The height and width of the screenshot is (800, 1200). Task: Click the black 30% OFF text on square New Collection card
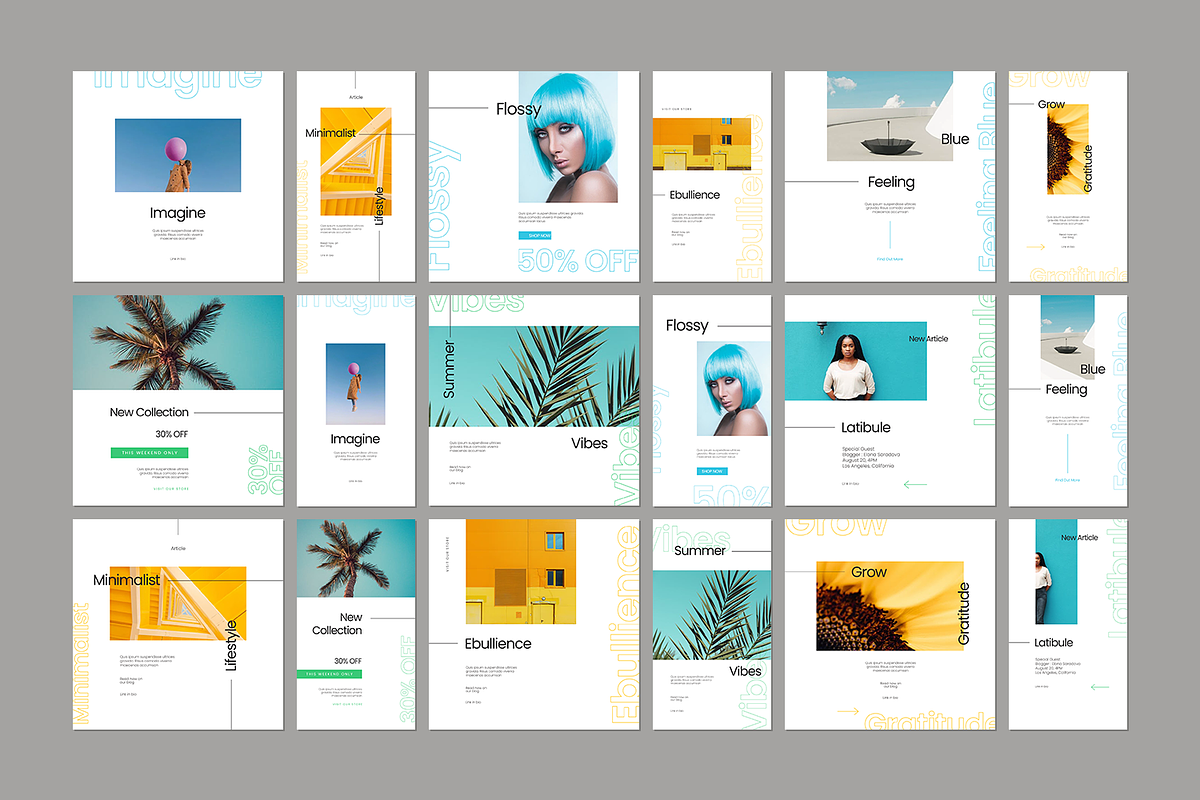[x=171, y=434]
